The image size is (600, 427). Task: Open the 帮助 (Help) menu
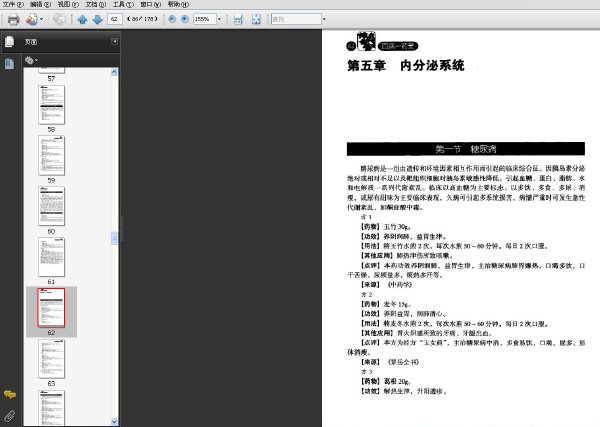coord(178,4)
